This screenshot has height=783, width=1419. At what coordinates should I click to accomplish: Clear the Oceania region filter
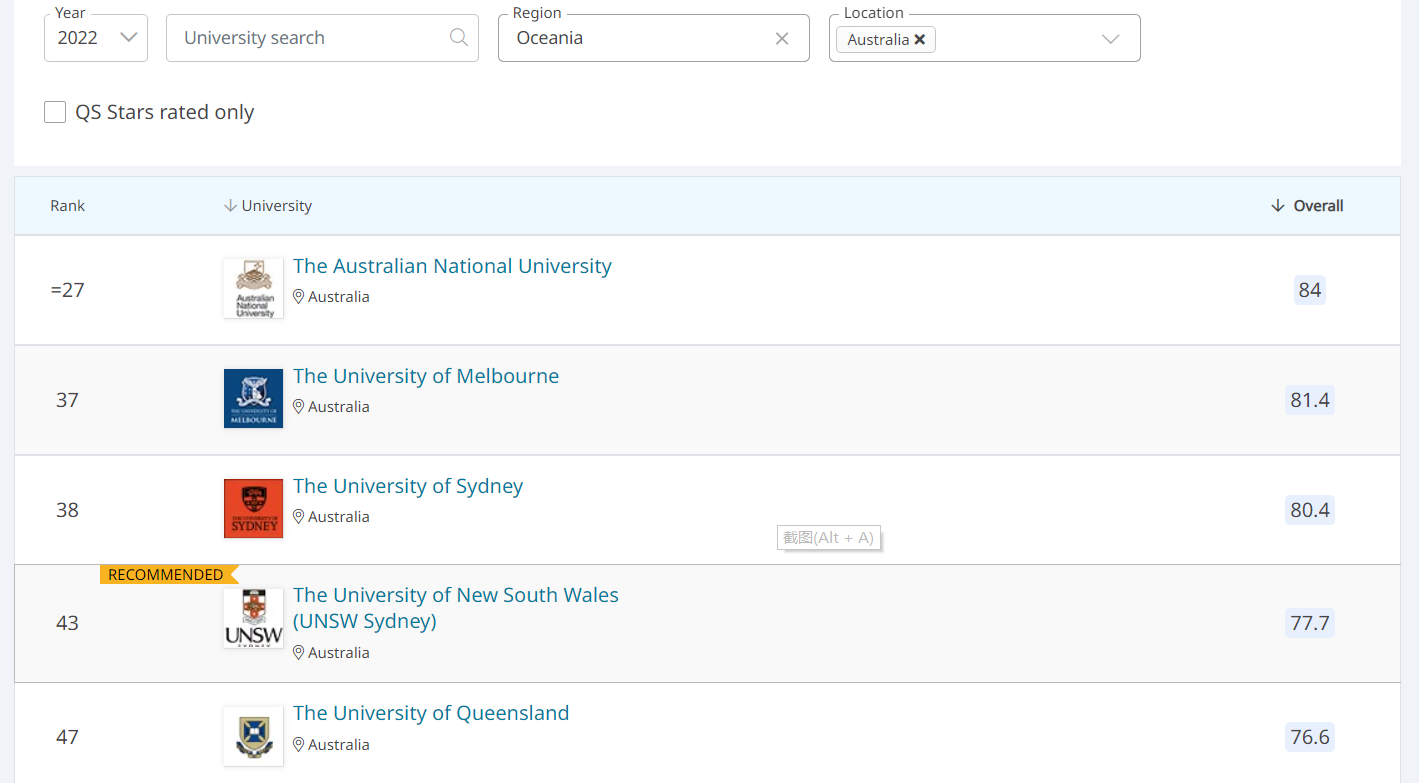pyautogui.click(x=782, y=38)
